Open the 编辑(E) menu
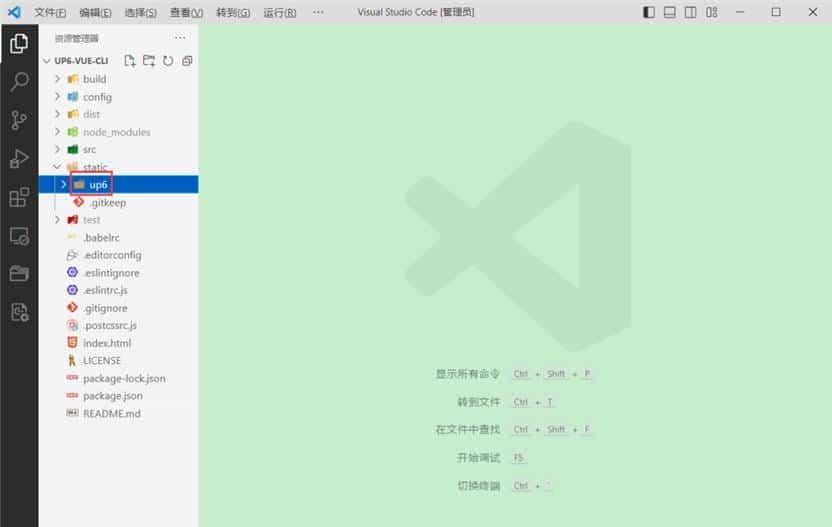The image size is (832, 527). (x=96, y=12)
